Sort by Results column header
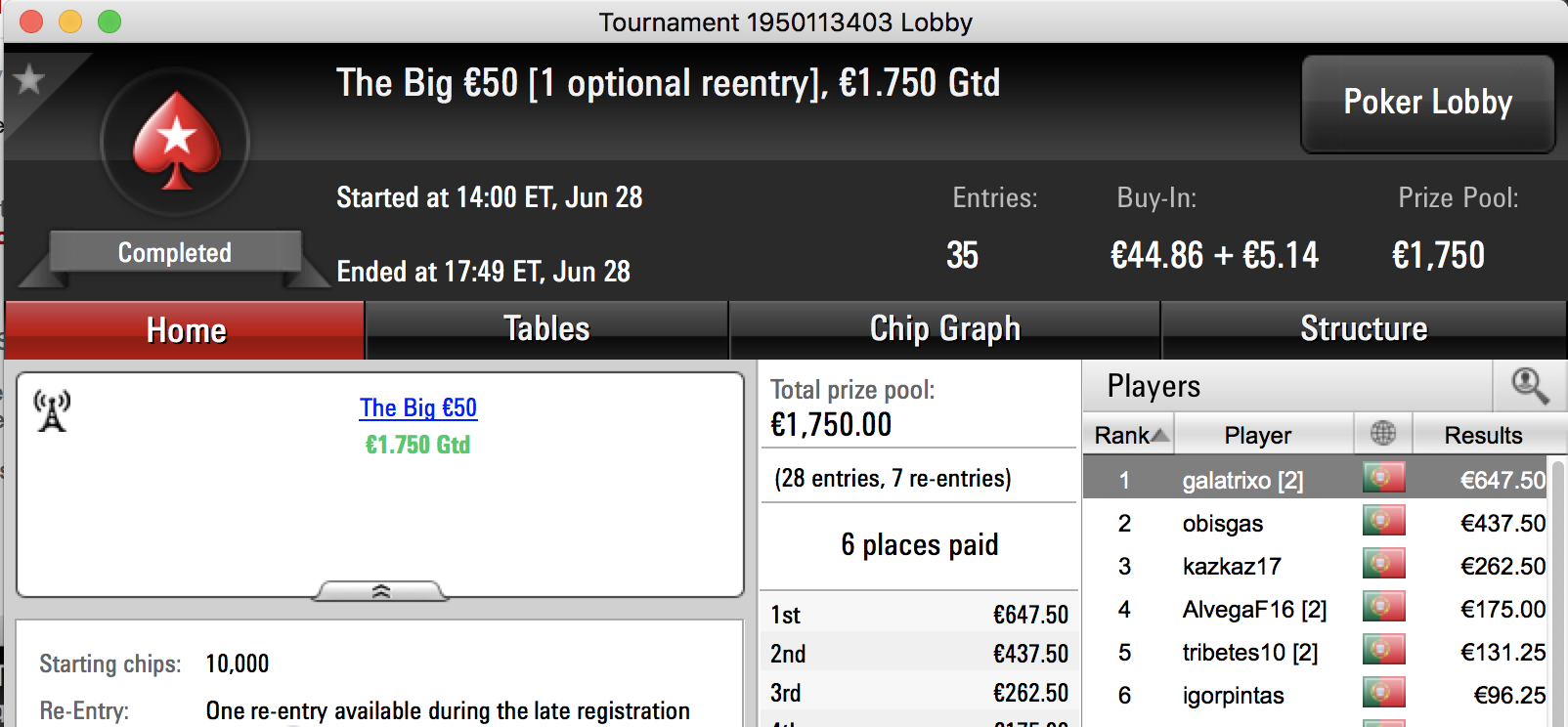1568x727 pixels. coord(1482,435)
